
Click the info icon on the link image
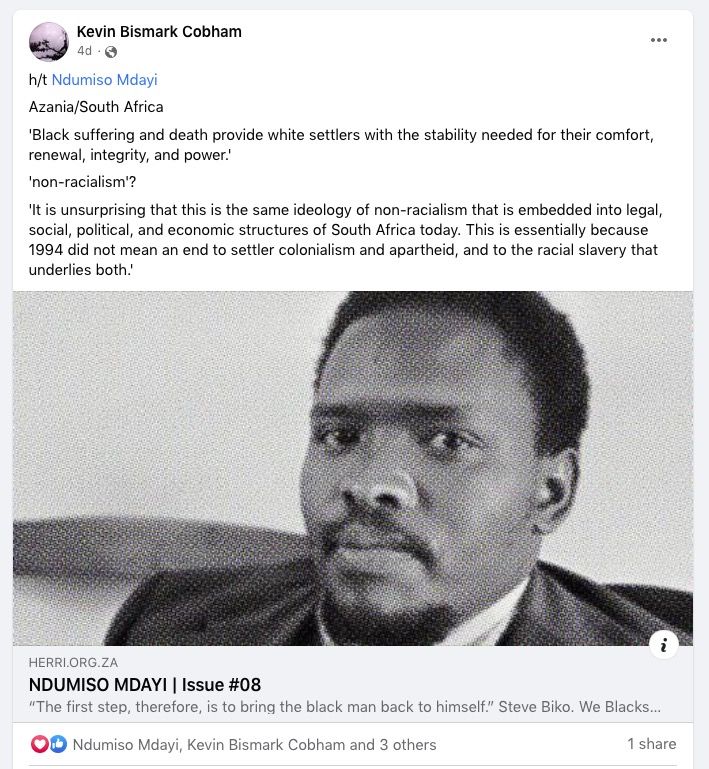[664, 644]
